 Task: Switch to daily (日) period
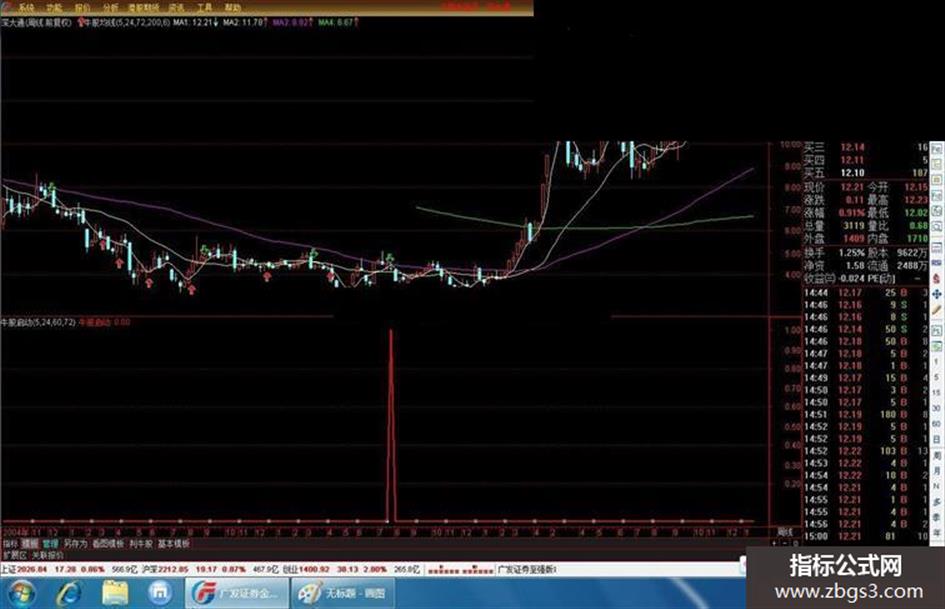pyautogui.click(x=937, y=438)
